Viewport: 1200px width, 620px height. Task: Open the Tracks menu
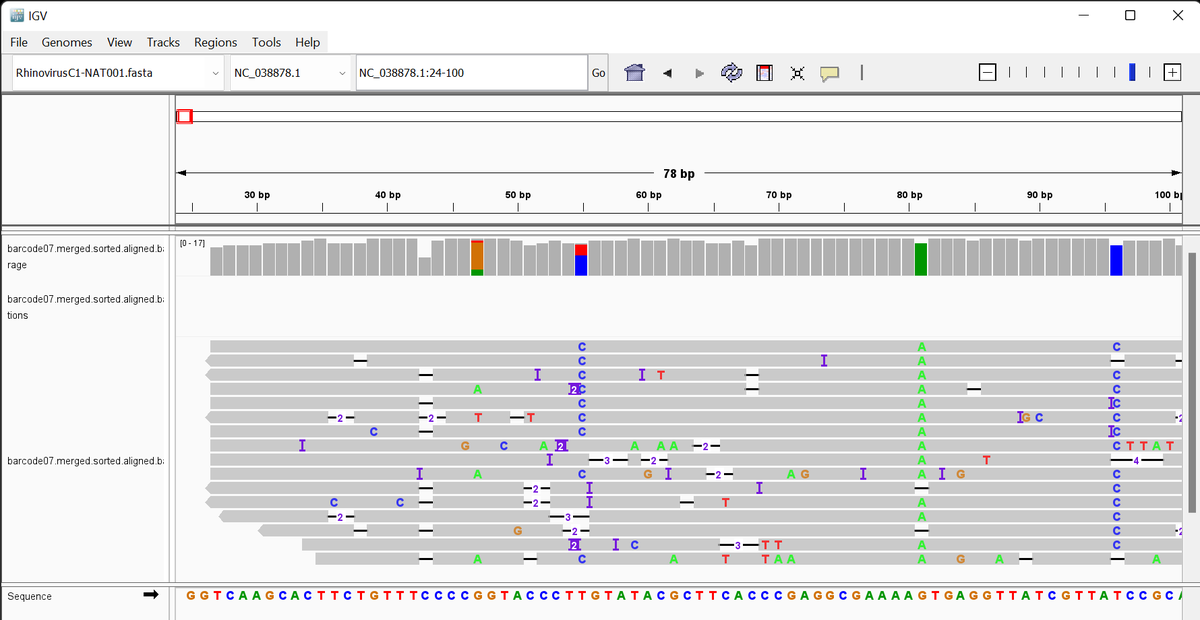(163, 42)
